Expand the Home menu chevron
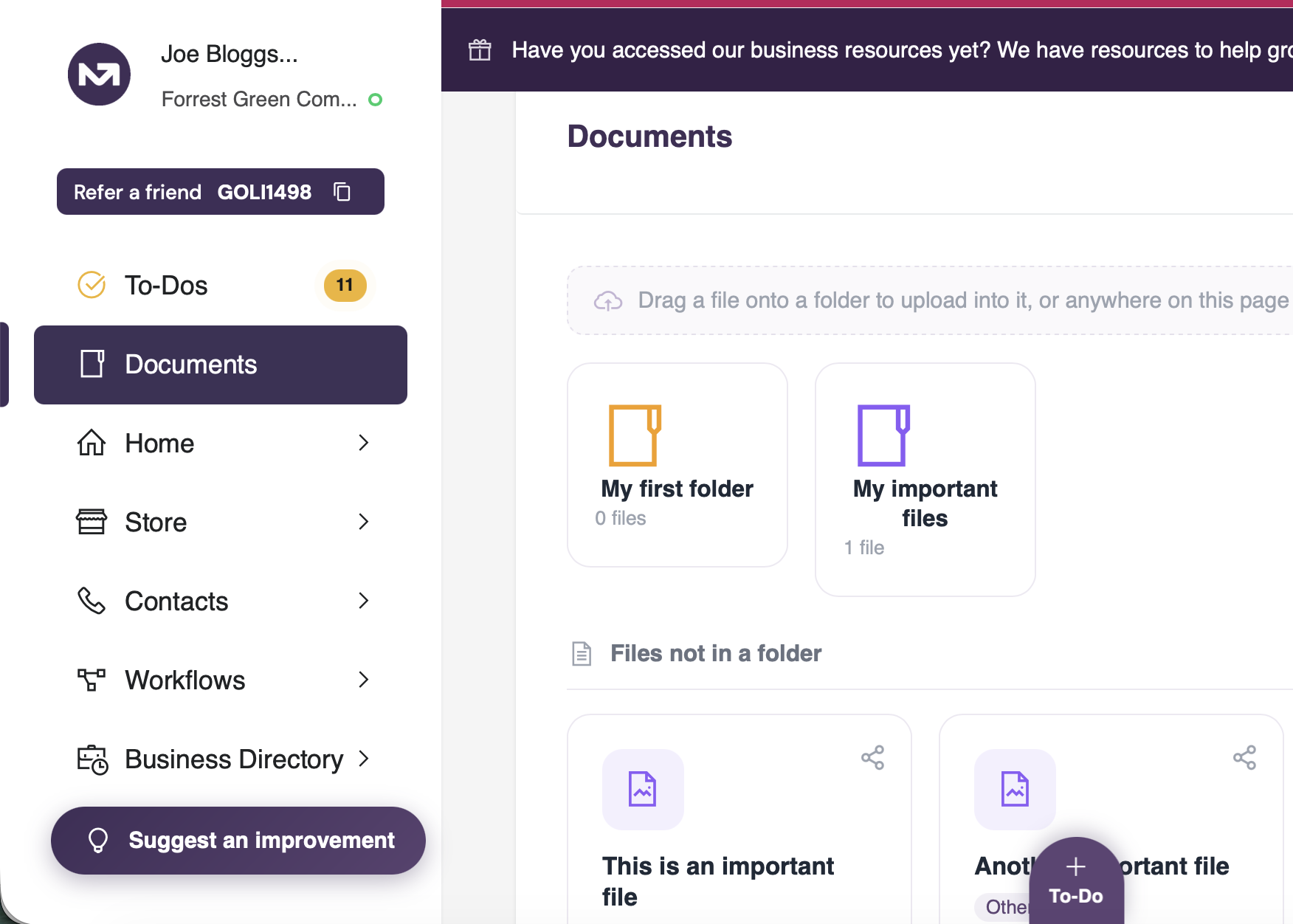 [363, 443]
